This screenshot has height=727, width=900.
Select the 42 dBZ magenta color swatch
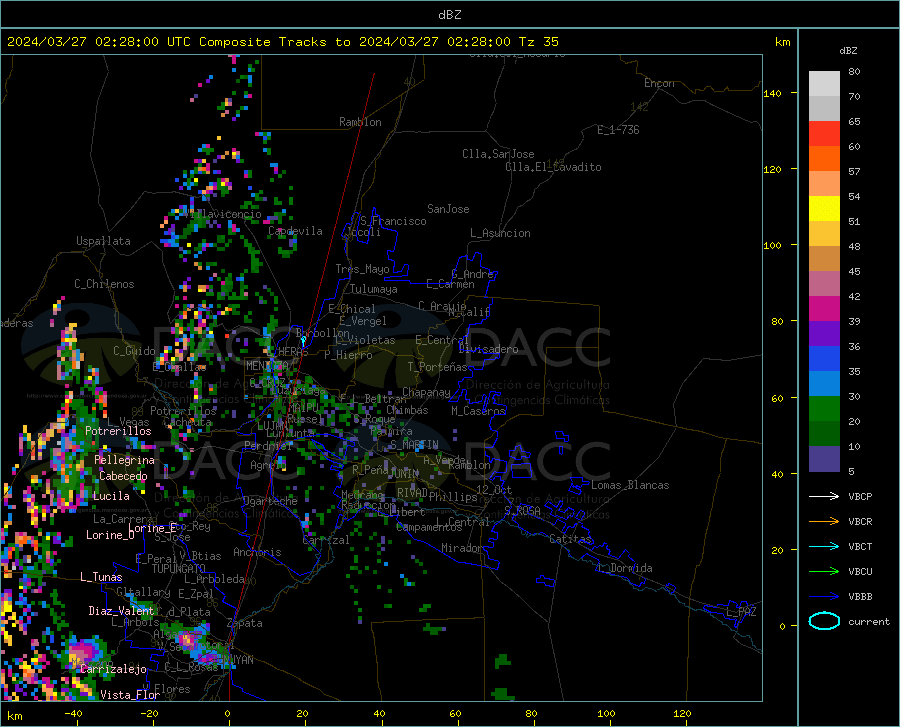(824, 309)
